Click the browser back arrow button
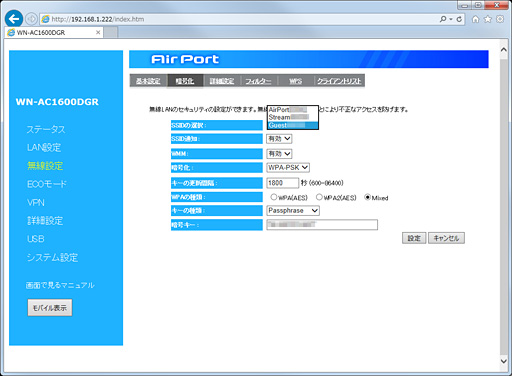Image resolution: width=512 pixels, height=376 pixels. (14, 19)
